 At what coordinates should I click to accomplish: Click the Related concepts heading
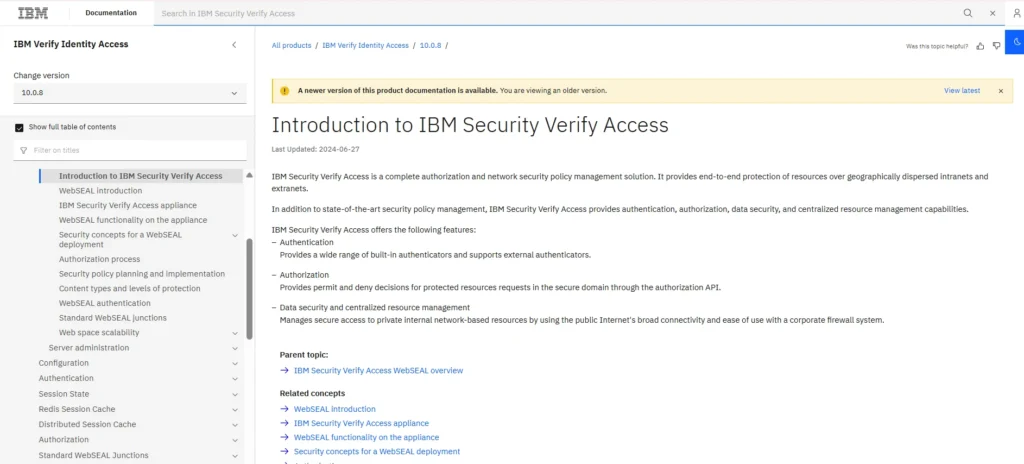coord(312,393)
